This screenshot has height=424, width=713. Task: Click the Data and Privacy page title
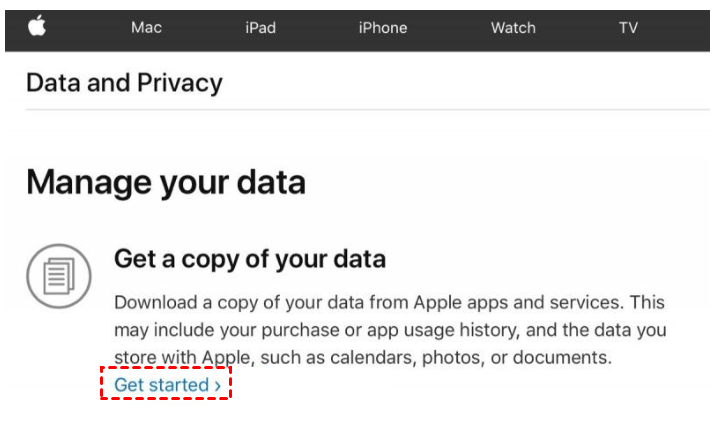pyautogui.click(x=124, y=83)
